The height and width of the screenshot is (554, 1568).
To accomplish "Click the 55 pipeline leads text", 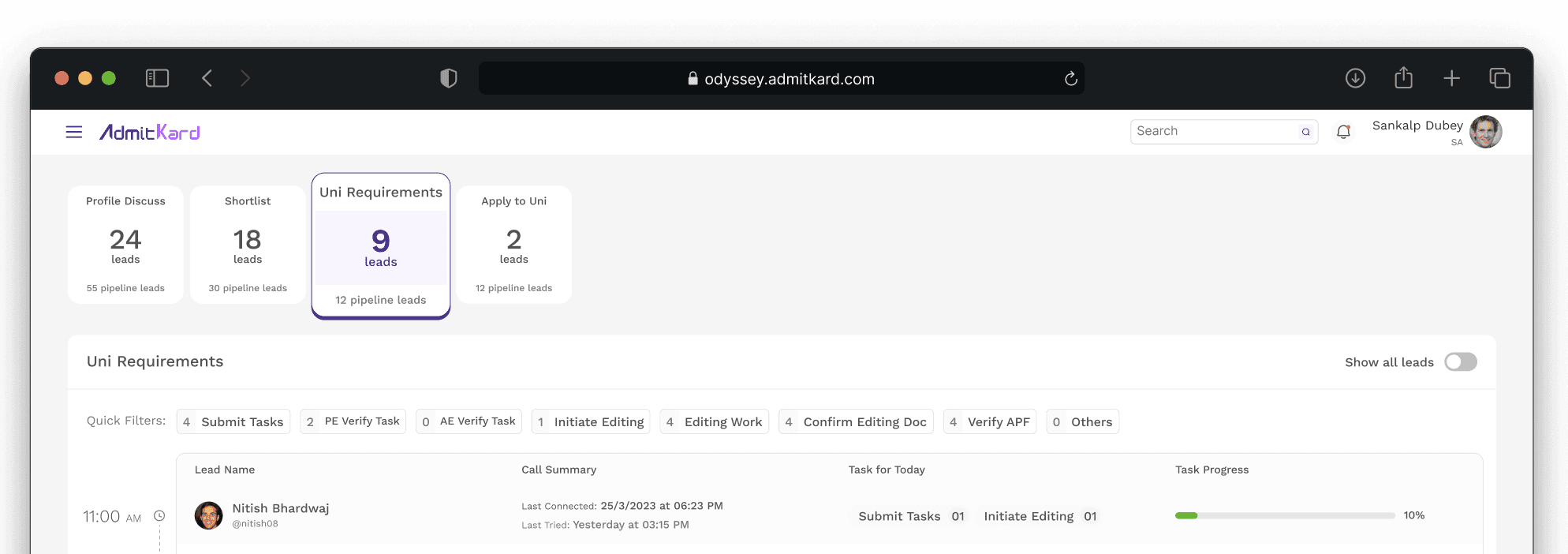I will pos(125,288).
